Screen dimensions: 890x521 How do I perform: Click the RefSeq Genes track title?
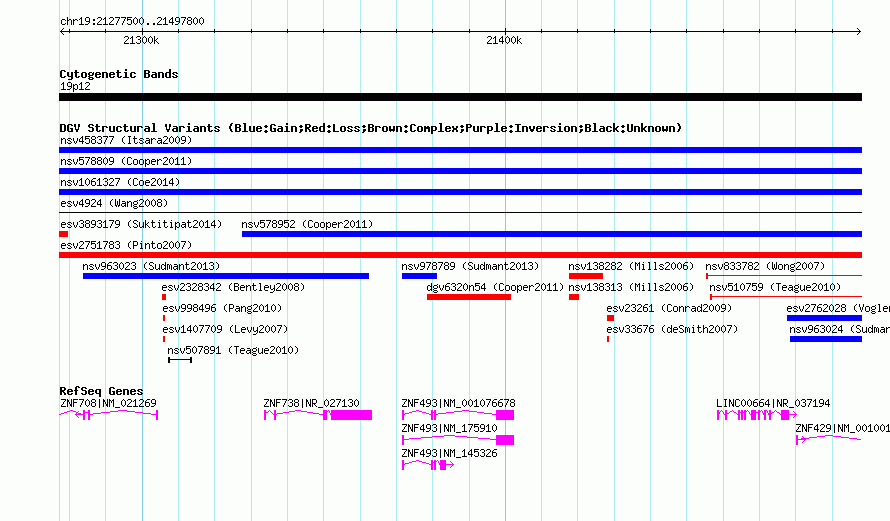click(x=101, y=390)
